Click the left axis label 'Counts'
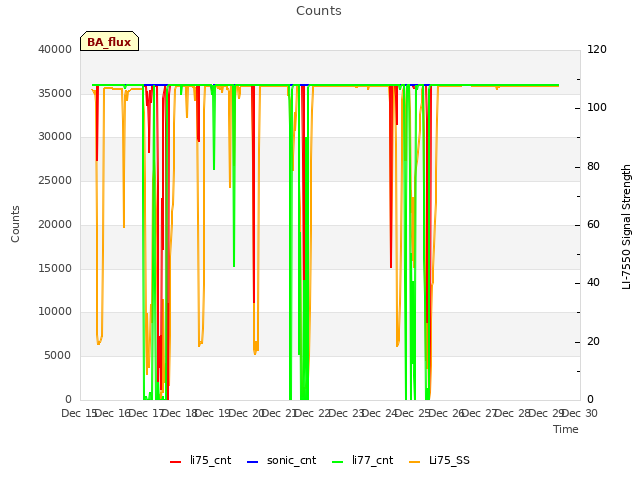The height and width of the screenshot is (480, 640). point(15,224)
